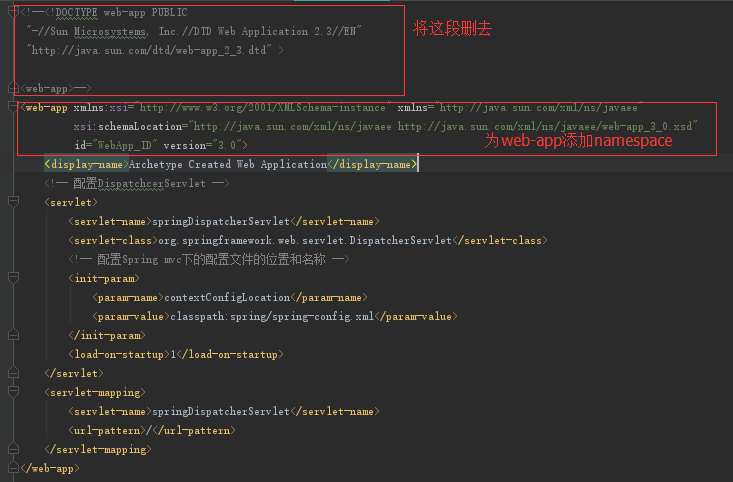733x482 pixels.
Task: Click the id value 'WebApp_ID'
Action: click(x=125, y=145)
